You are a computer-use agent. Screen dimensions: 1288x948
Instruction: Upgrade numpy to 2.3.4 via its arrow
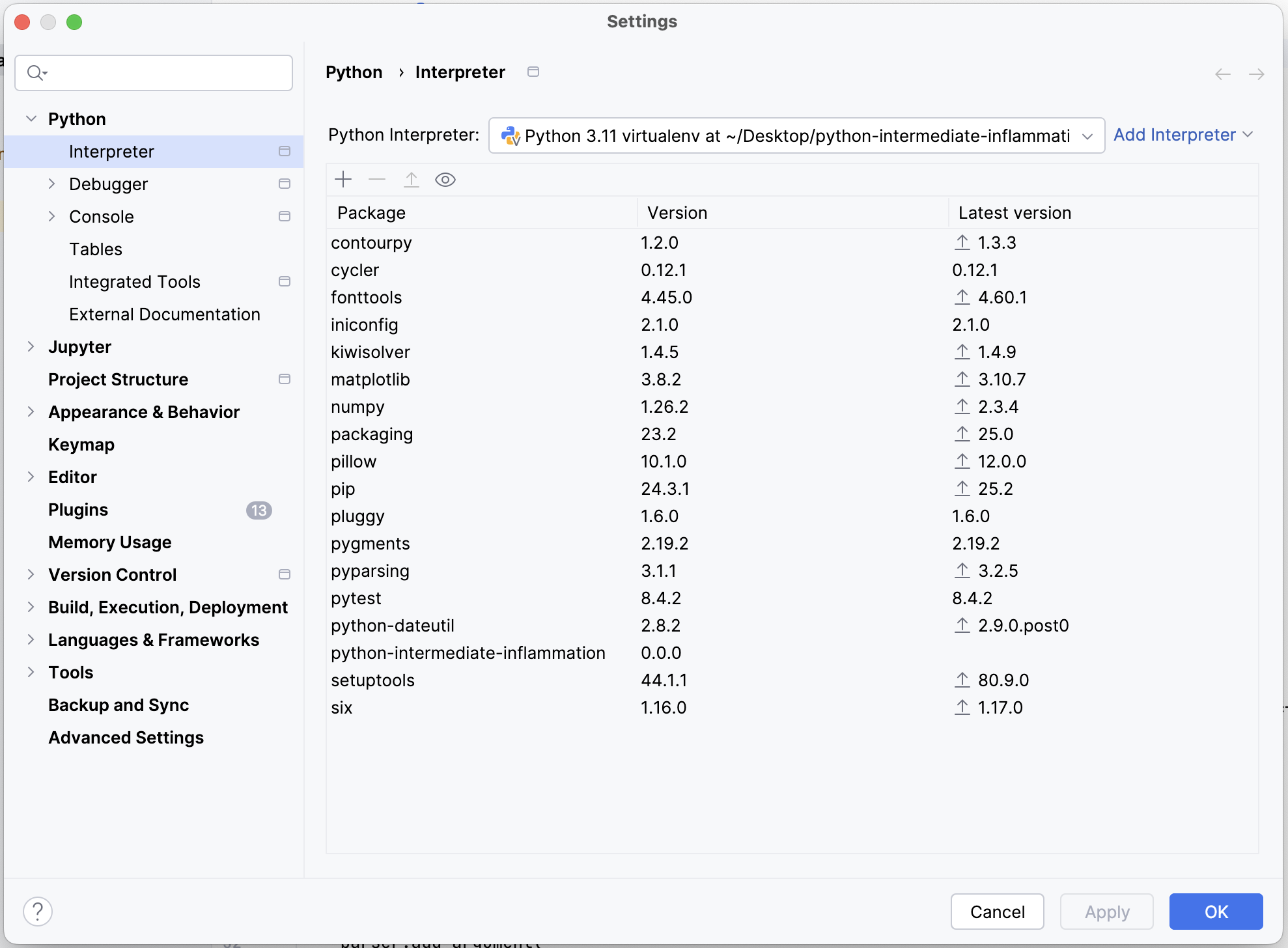pyautogui.click(x=963, y=406)
